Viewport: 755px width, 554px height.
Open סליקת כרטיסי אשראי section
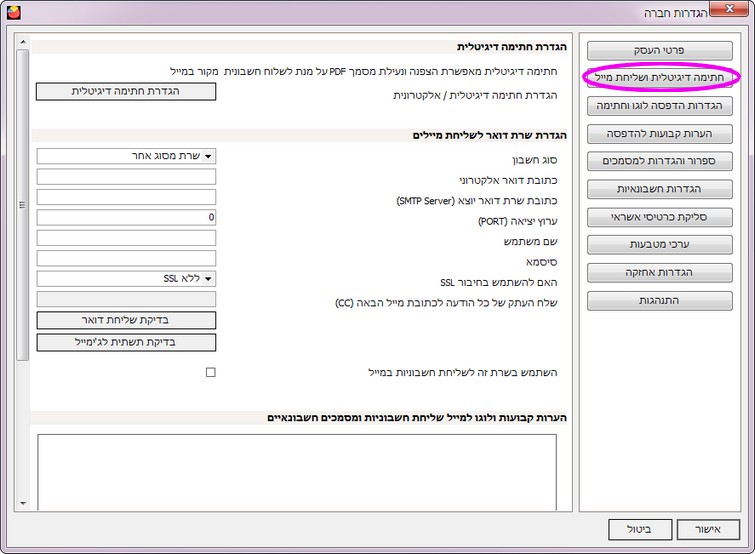(659, 217)
